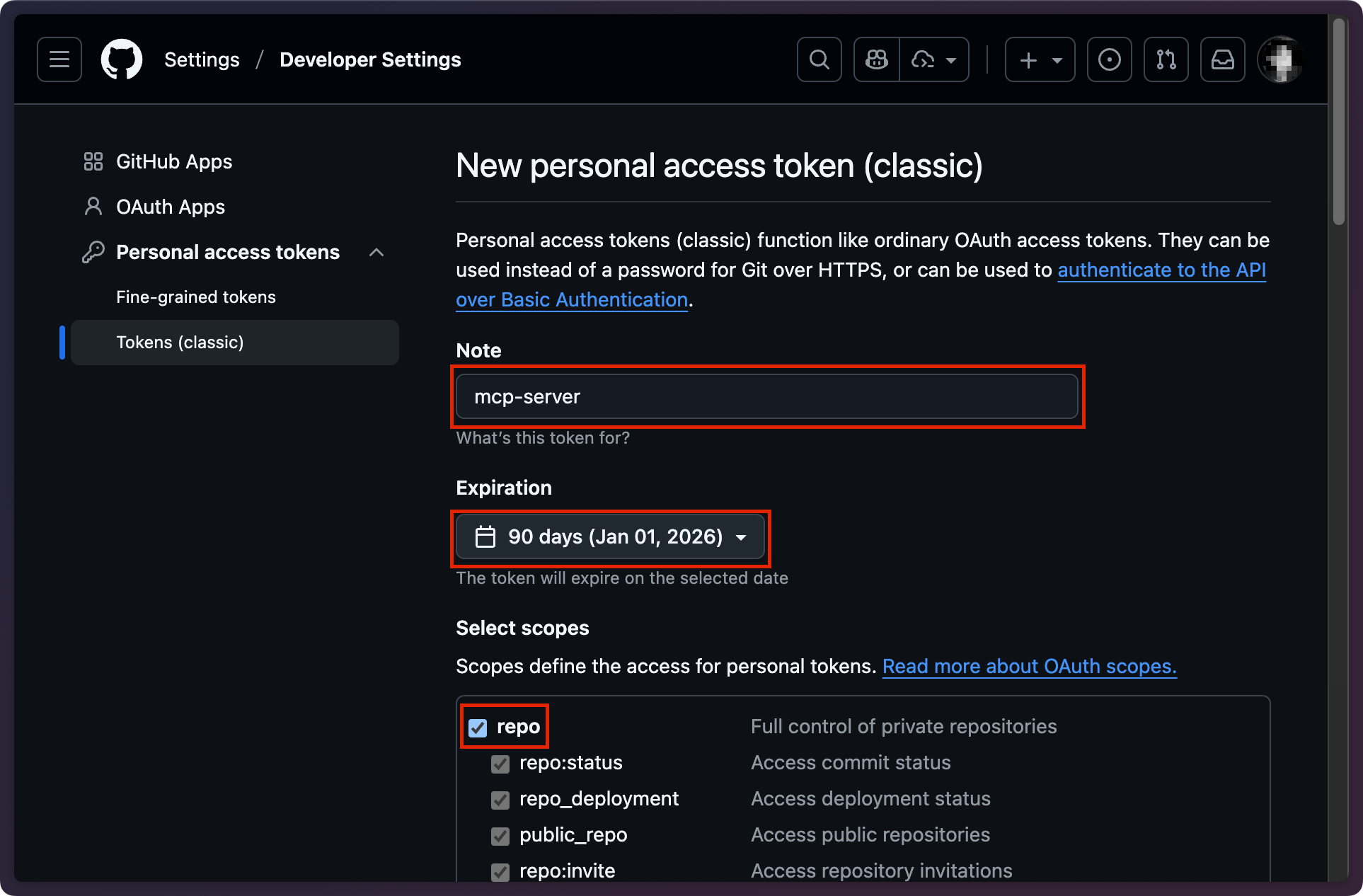Image resolution: width=1363 pixels, height=896 pixels.
Task: Uncheck the repo scope checkbox
Action: pos(478,728)
